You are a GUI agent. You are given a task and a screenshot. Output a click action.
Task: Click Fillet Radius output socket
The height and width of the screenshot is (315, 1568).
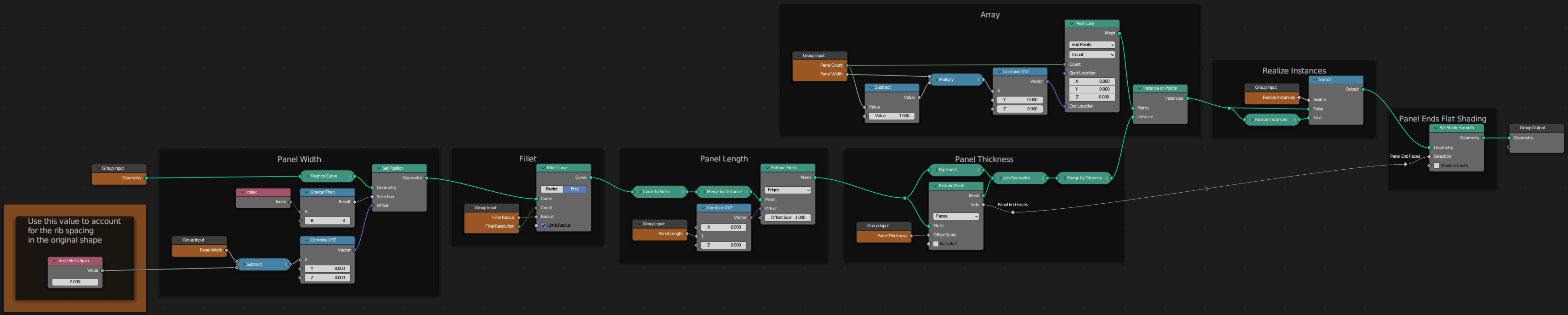point(519,218)
